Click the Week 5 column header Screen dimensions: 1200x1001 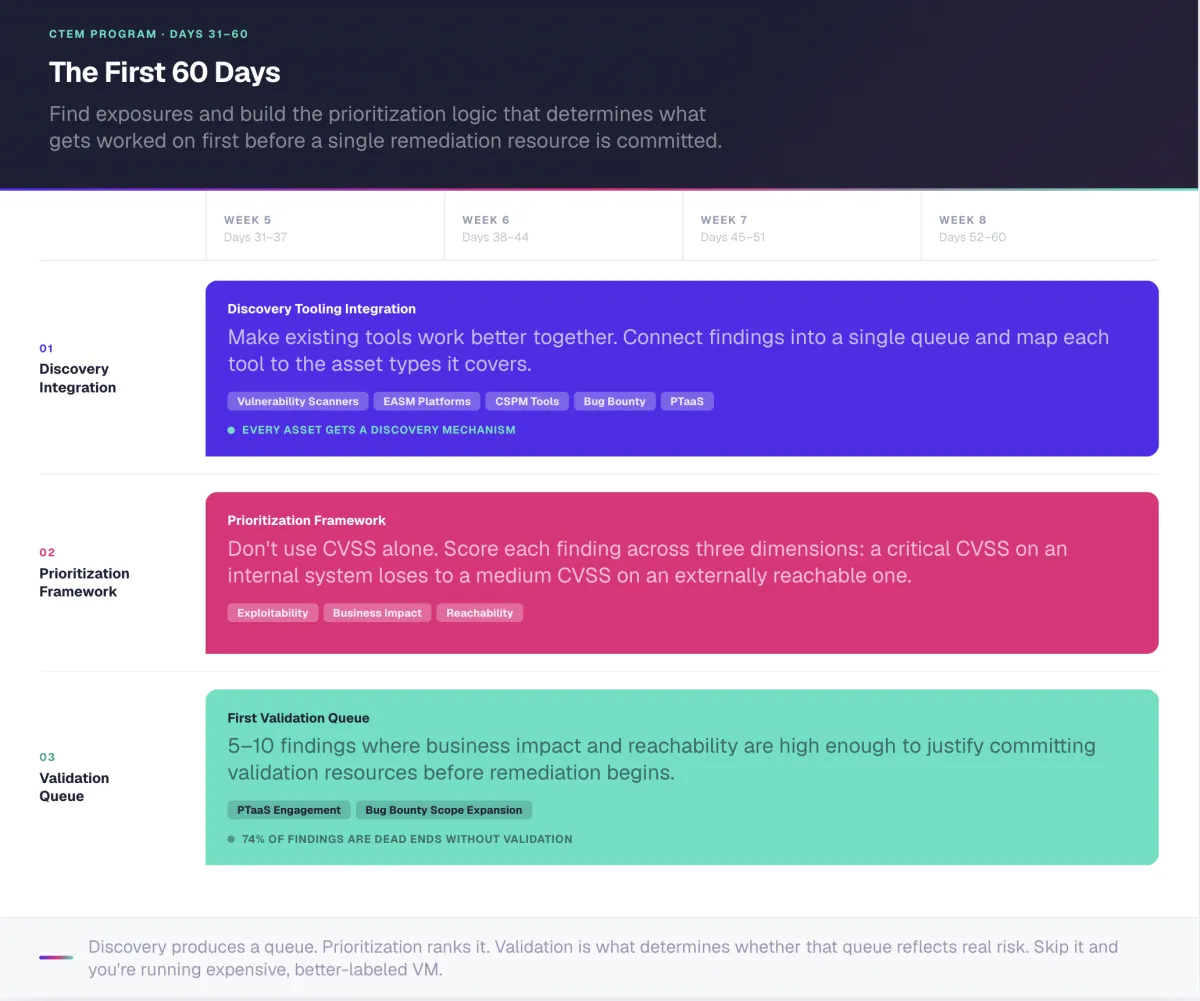tap(325, 228)
